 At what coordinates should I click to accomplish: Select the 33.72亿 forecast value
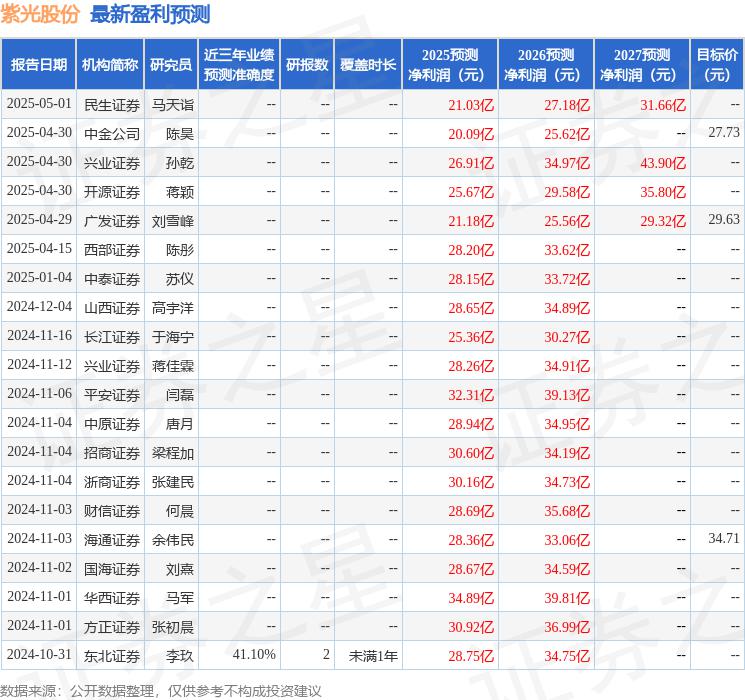click(x=567, y=278)
